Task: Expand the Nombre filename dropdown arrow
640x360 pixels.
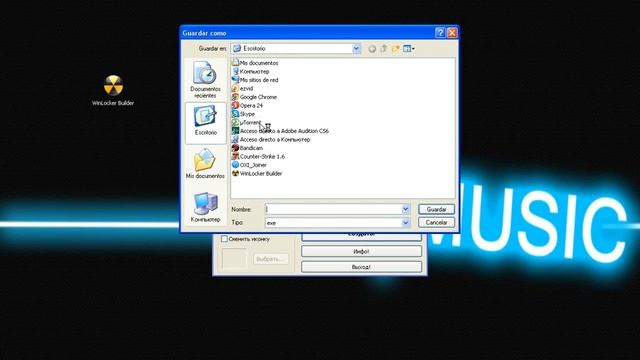Action: point(405,209)
